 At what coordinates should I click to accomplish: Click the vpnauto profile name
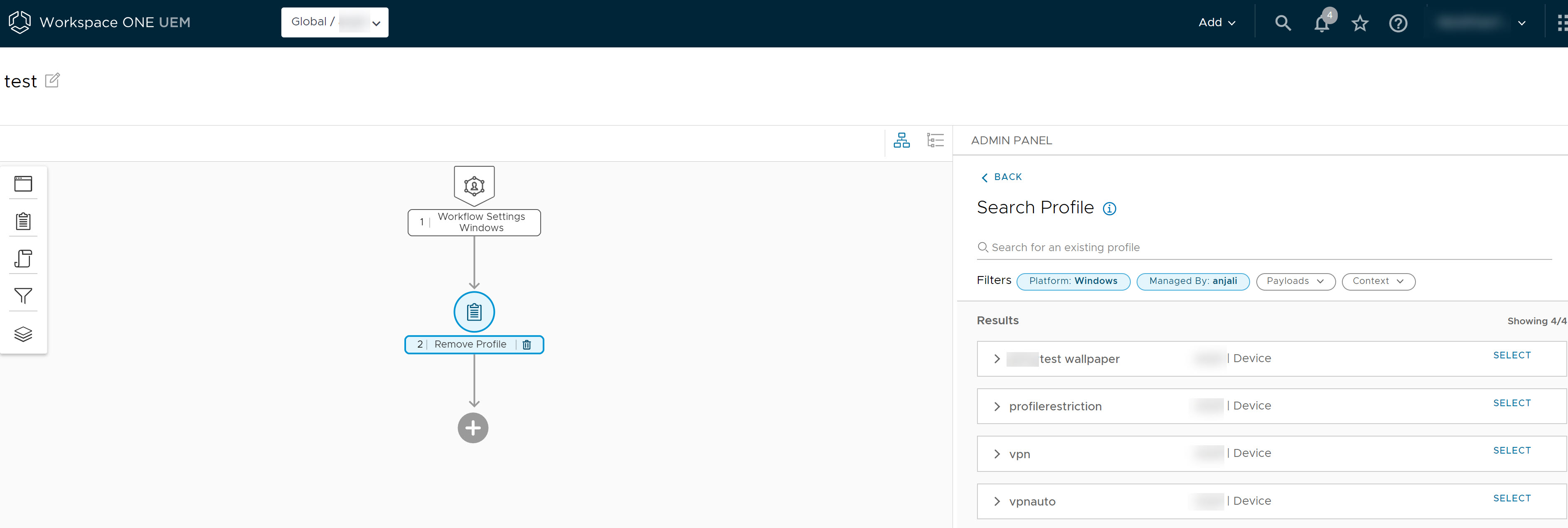point(1032,502)
